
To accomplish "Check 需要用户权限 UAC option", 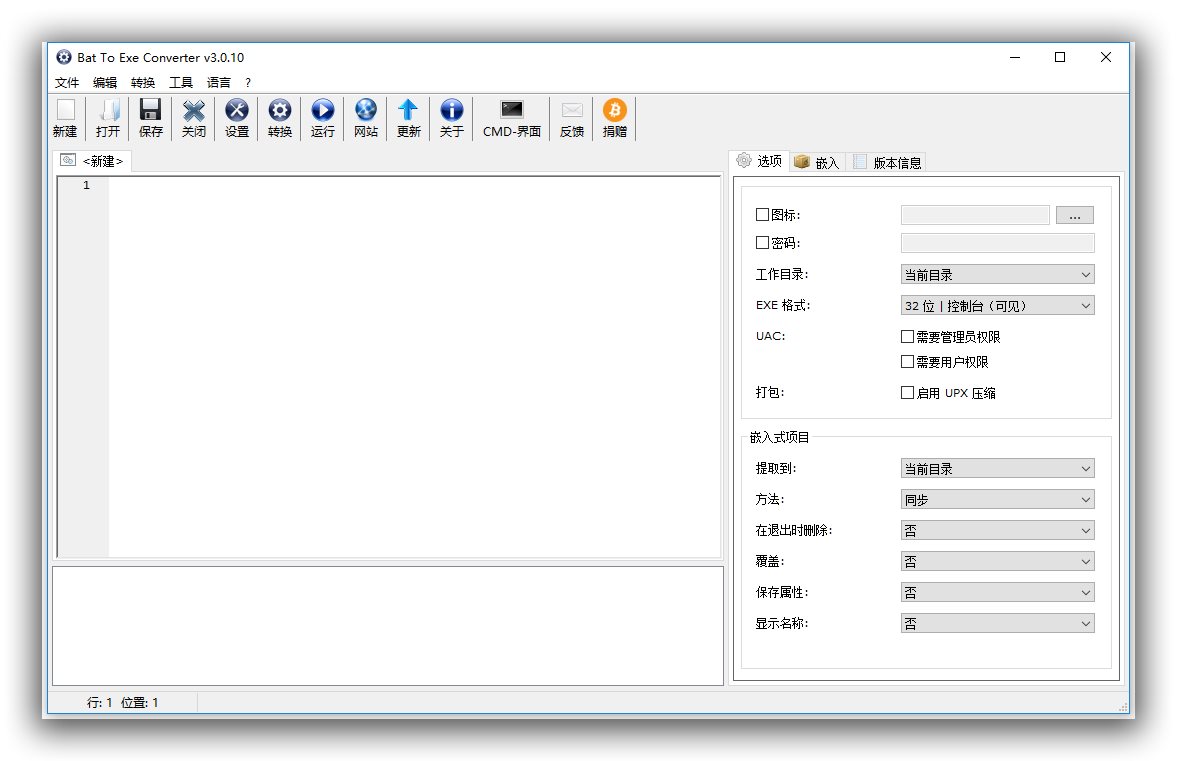I will pos(908,362).
